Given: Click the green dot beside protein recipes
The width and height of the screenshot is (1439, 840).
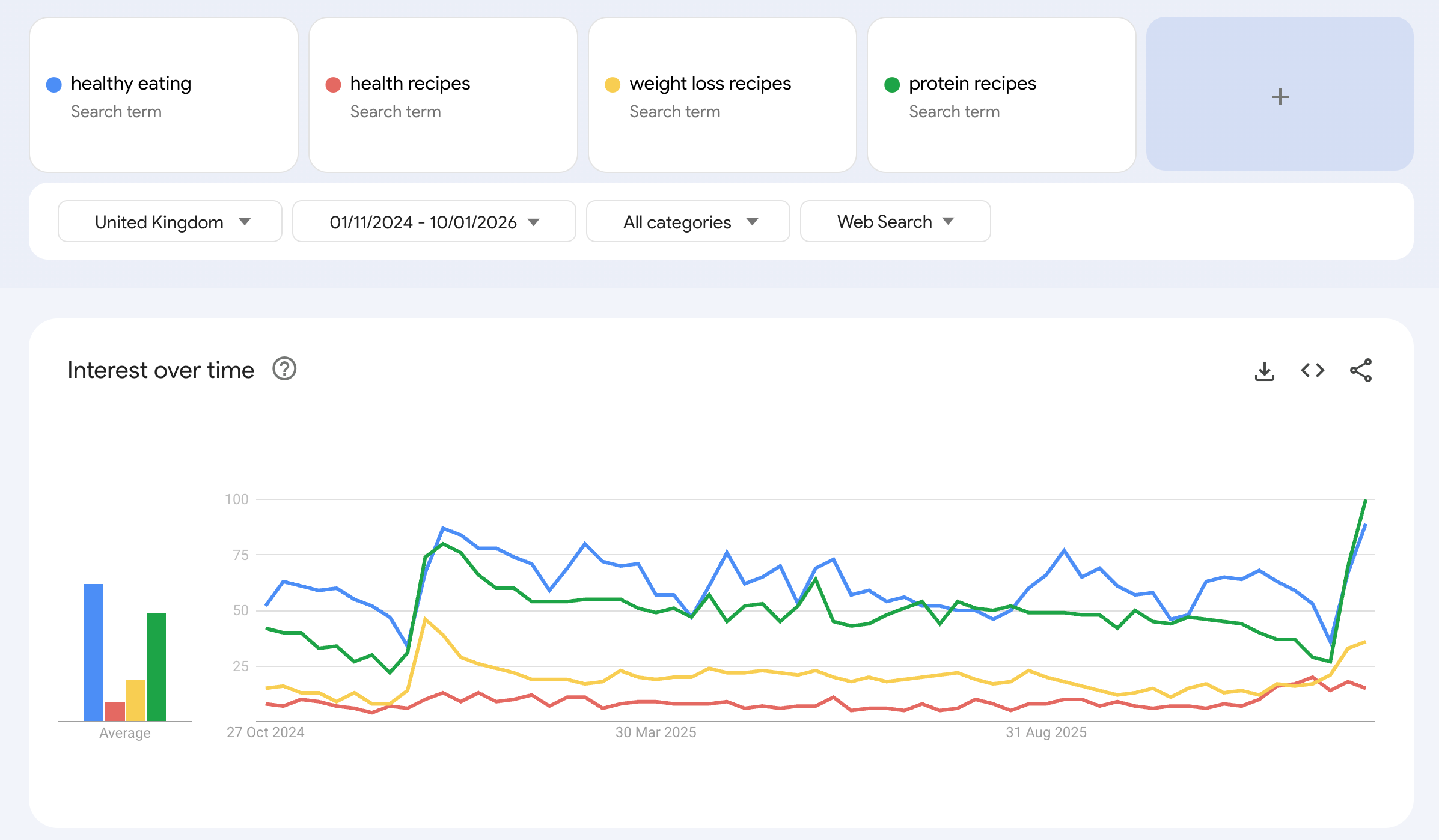Looking at the screenshot, I should point(892,85).
